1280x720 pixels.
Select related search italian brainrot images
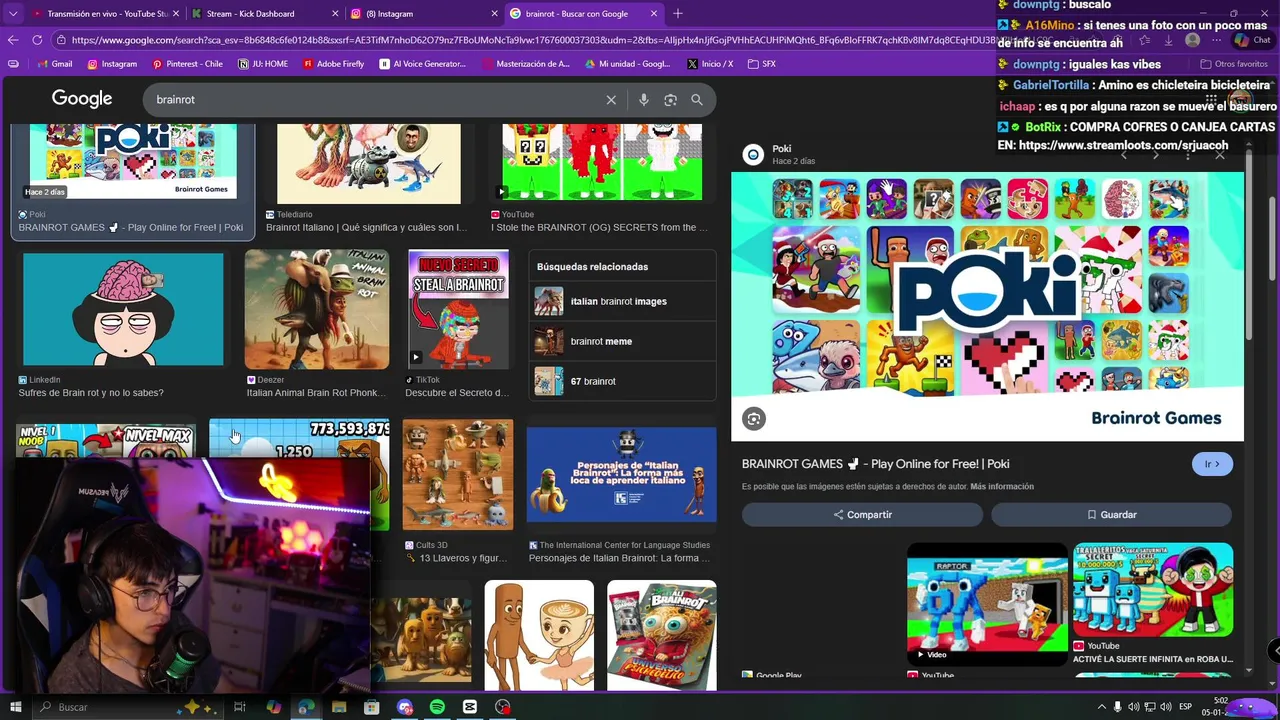622,301
